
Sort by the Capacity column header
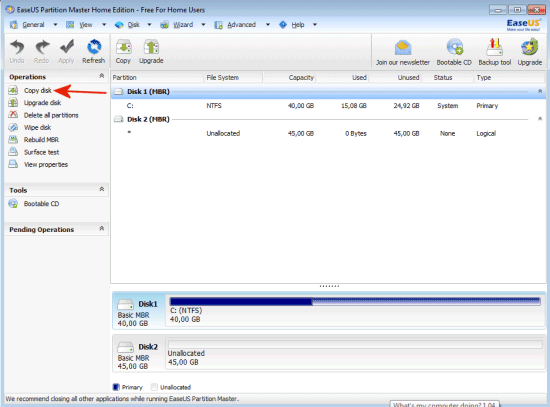coord(290,78)
